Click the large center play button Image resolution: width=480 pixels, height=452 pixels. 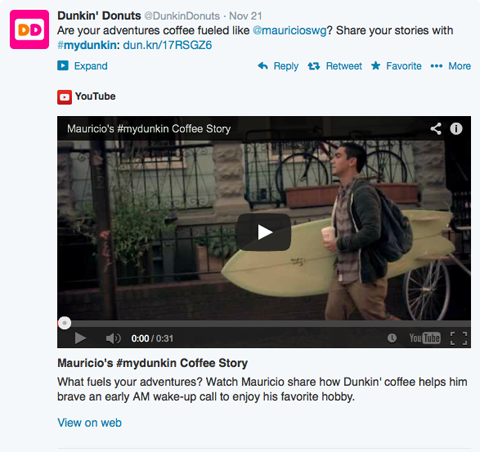tap(264, 232)
